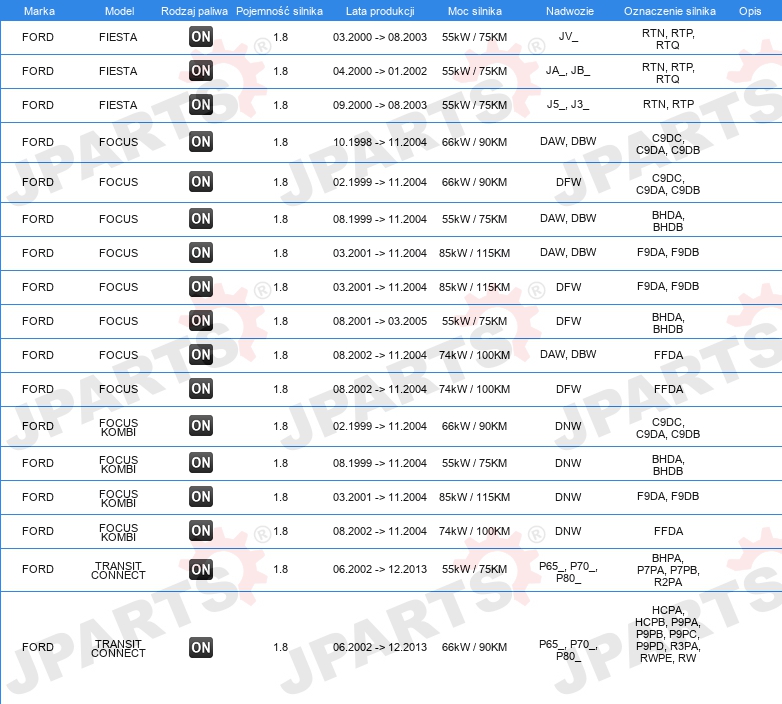Click the ON badge in the Focus Kombi 66kW row
Viewport: 782px width, 704px height.
click(x=201, y=426)
